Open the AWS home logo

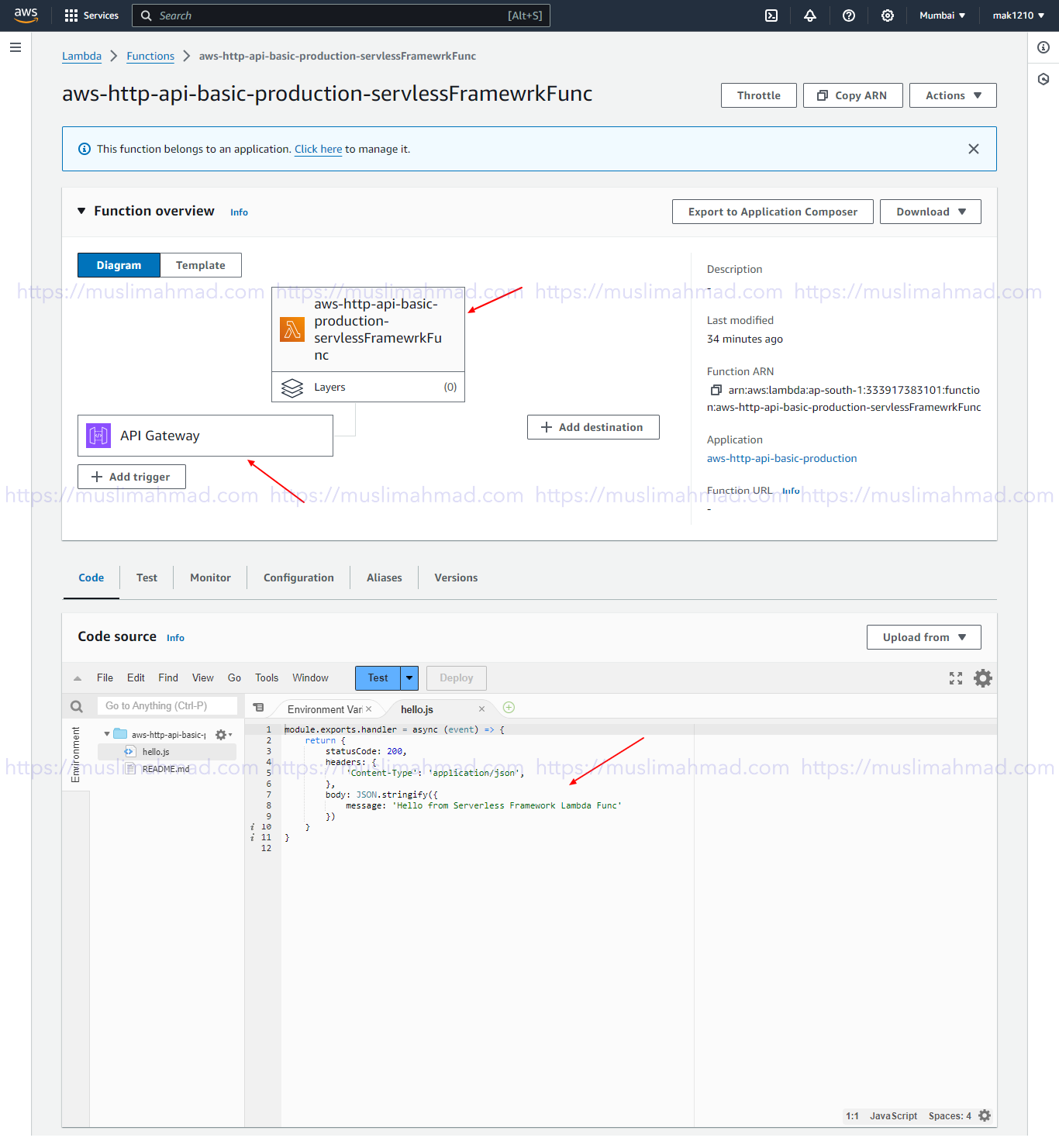pos(26,15)
